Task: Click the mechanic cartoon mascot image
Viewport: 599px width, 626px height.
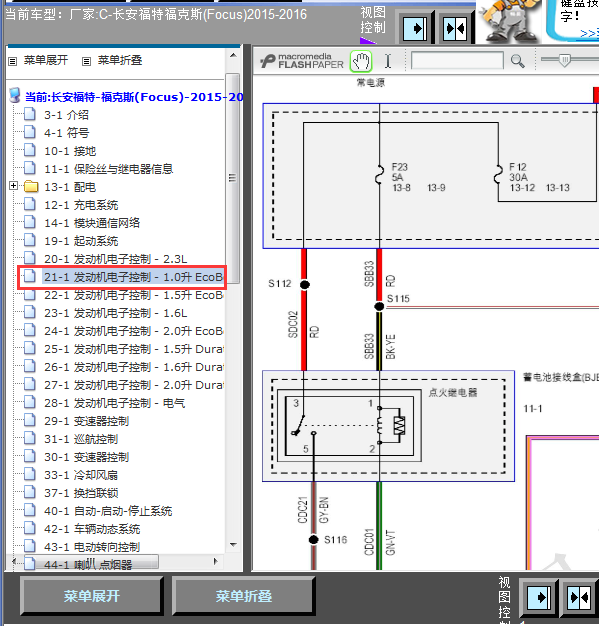Action: (509, 21)
